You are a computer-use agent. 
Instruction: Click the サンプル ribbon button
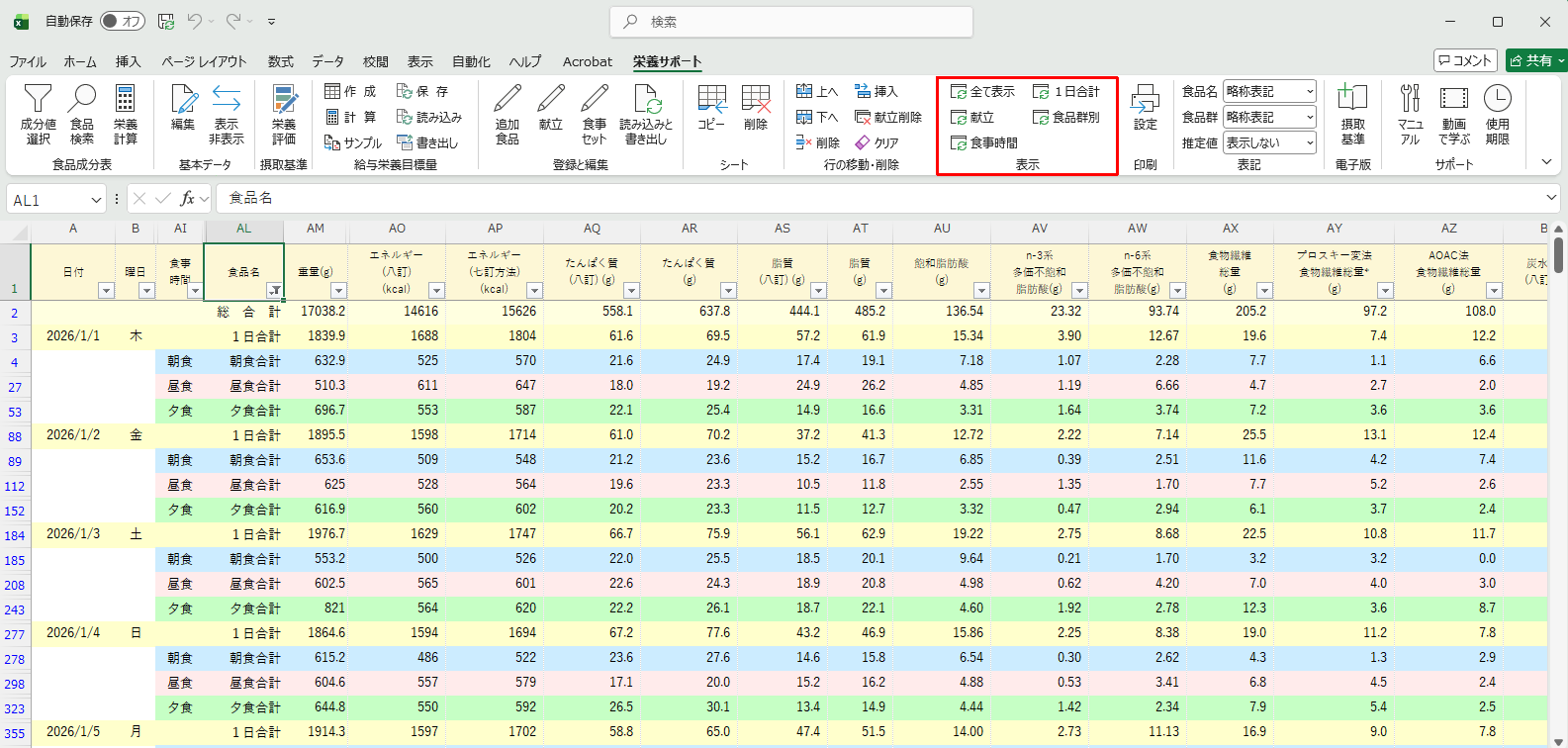[354, 142]
